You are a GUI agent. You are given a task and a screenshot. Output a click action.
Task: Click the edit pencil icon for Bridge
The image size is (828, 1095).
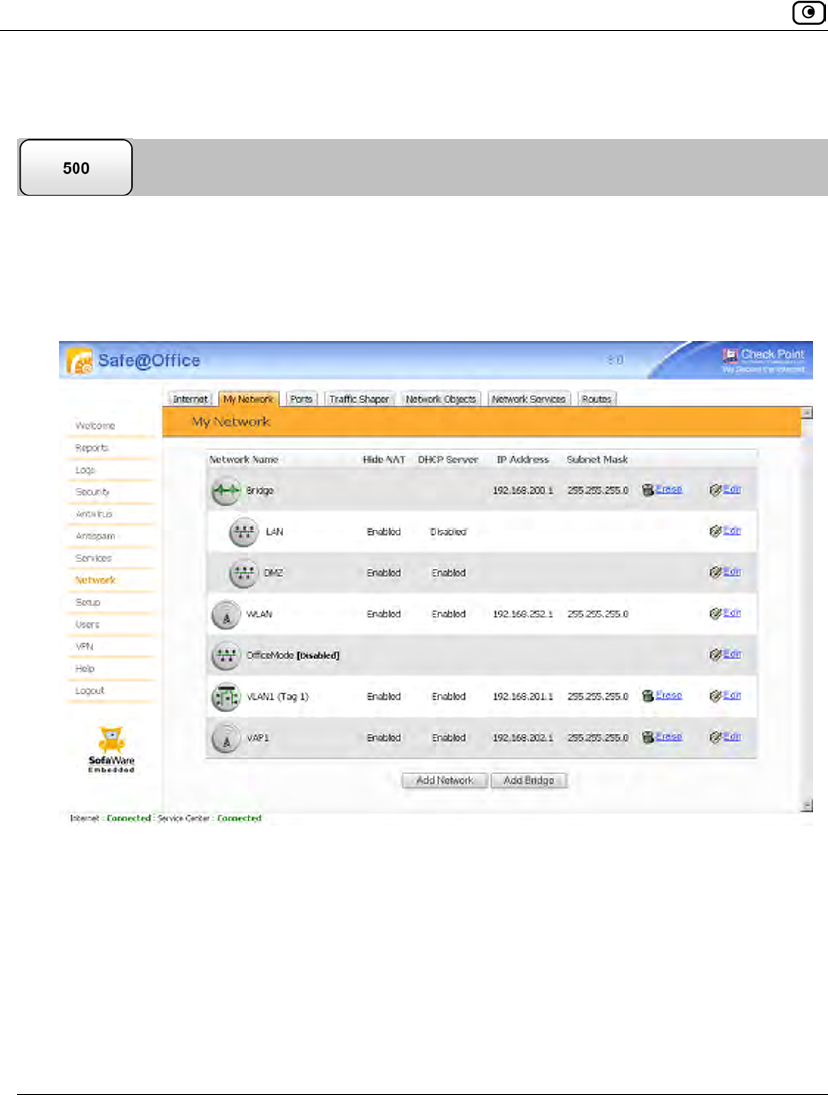(715, 490)
